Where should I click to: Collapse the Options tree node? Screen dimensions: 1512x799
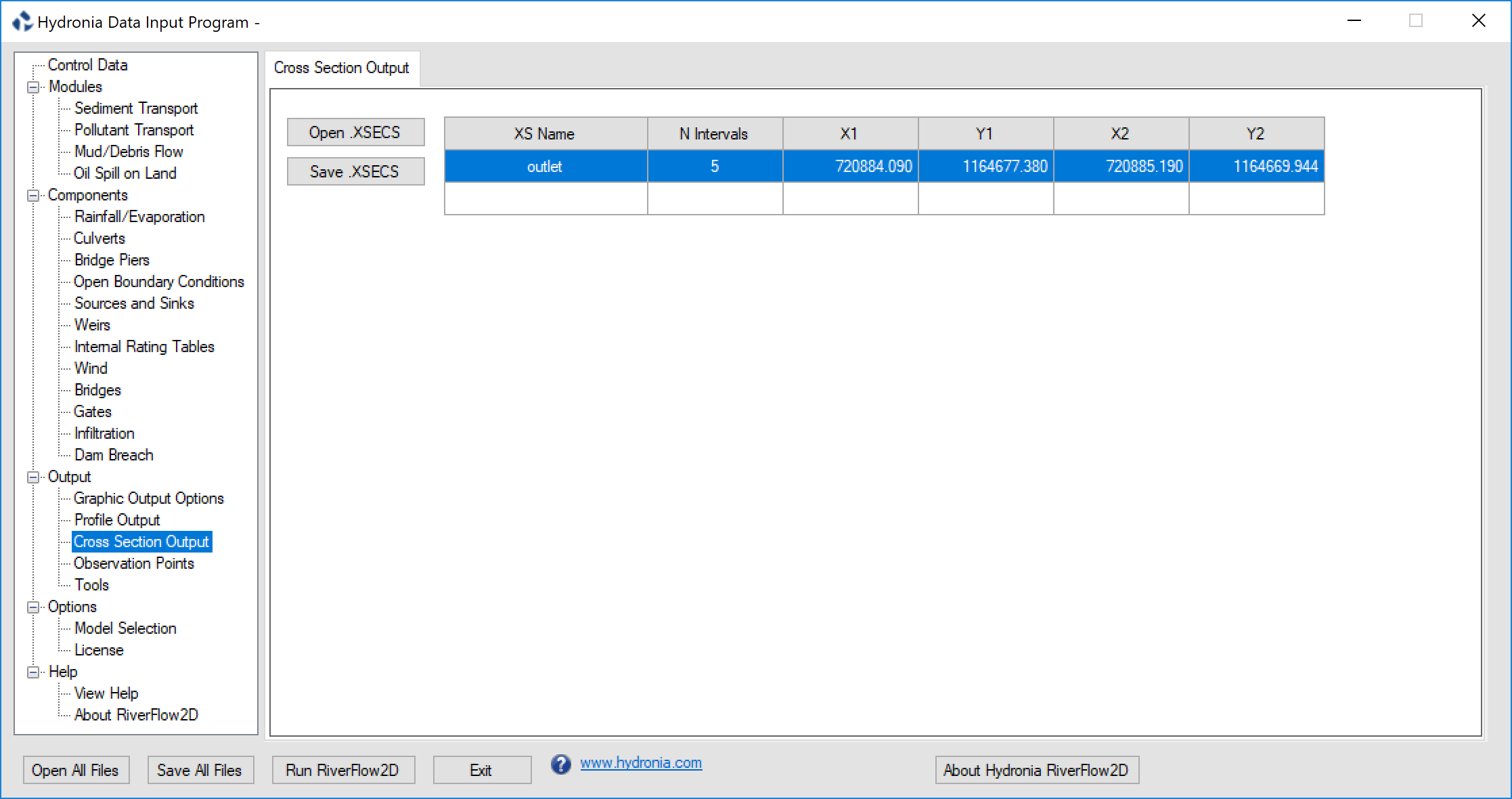pos(32,607)
